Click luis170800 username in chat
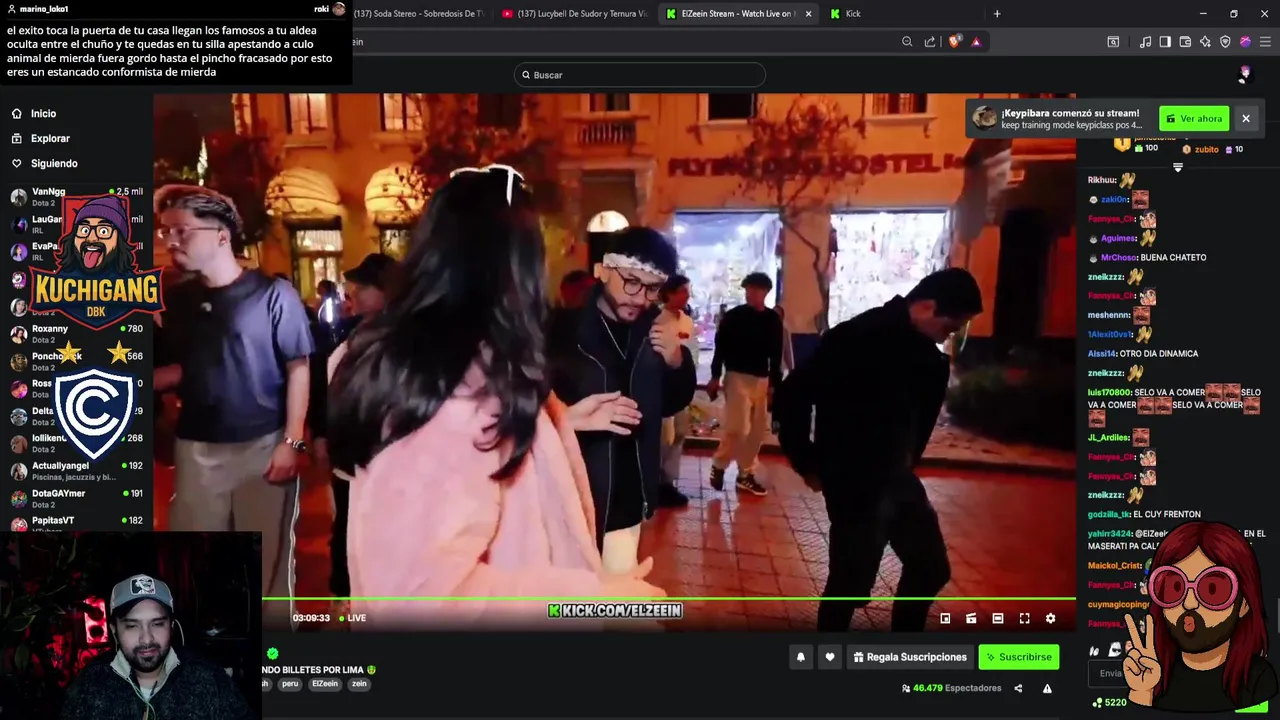Screen dimensions: 1280x720 [x=1109, y=393]
